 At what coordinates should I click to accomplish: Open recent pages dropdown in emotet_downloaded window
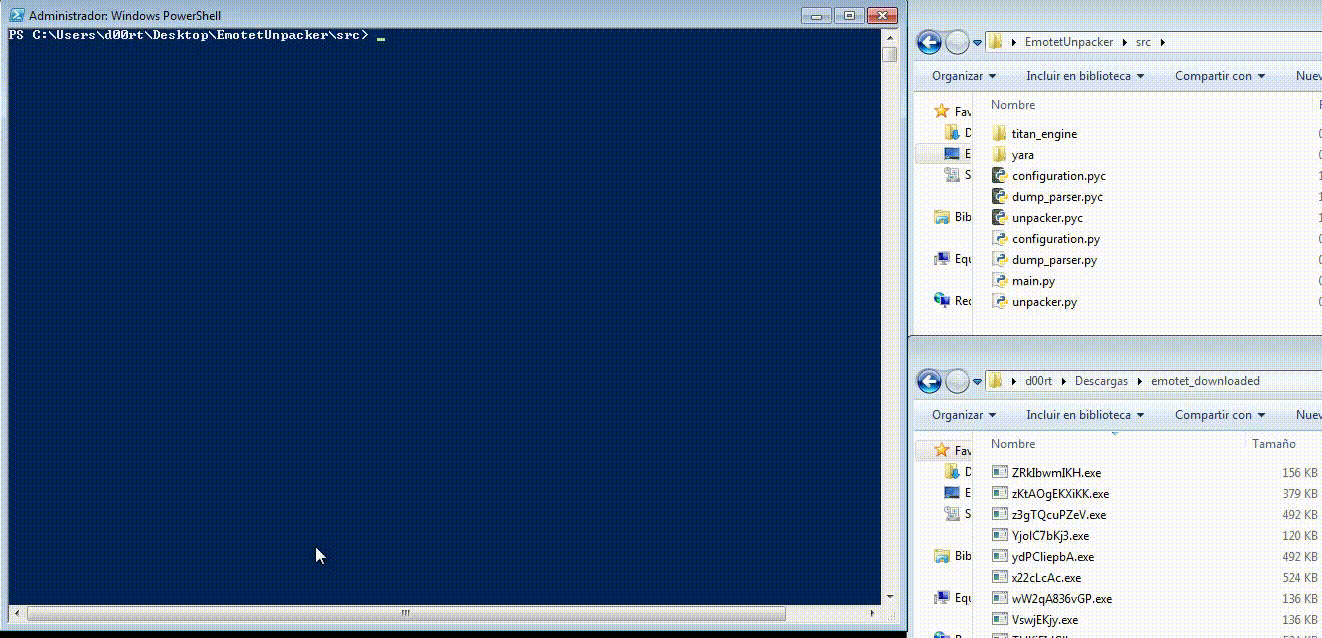(x=977, y=382)
